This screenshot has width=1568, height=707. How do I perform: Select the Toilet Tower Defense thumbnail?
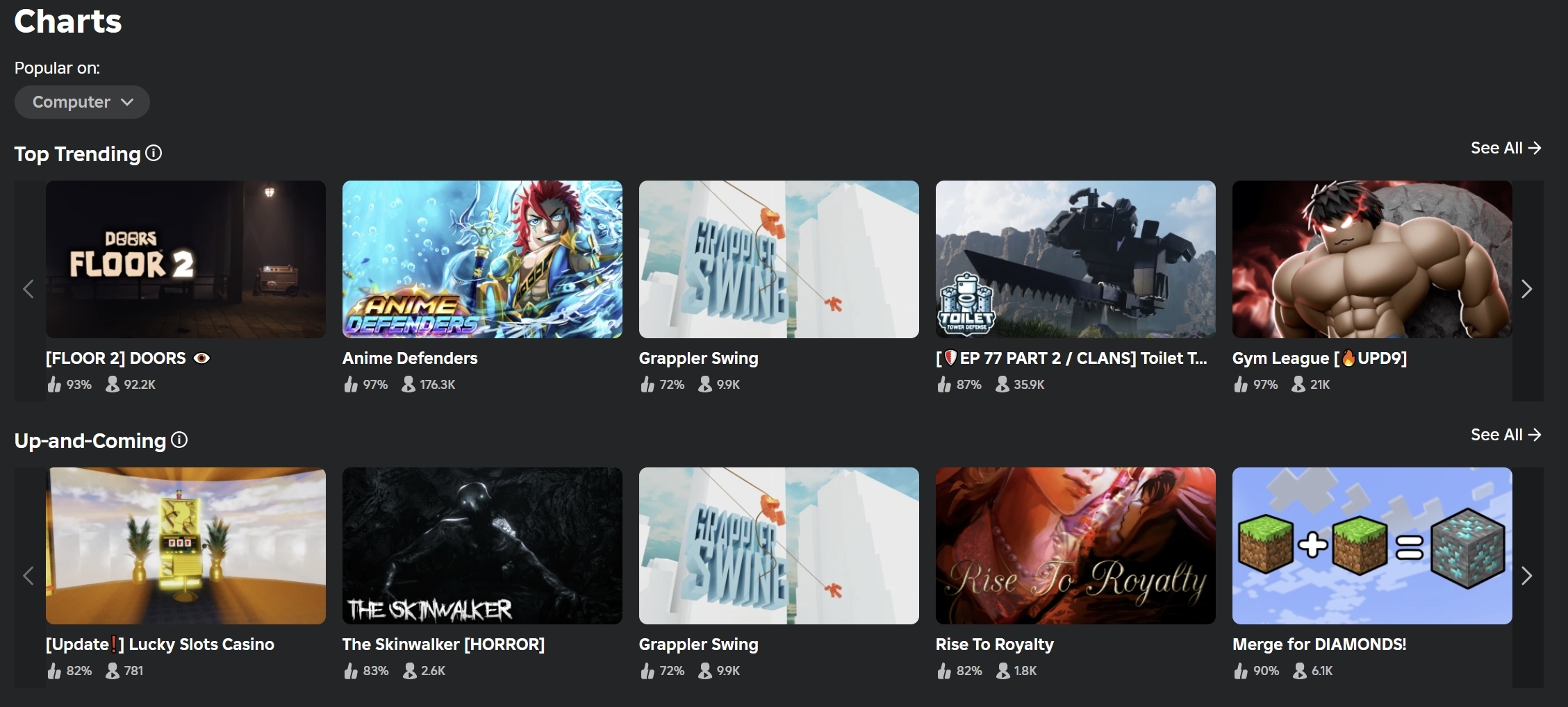[1075, 259]
